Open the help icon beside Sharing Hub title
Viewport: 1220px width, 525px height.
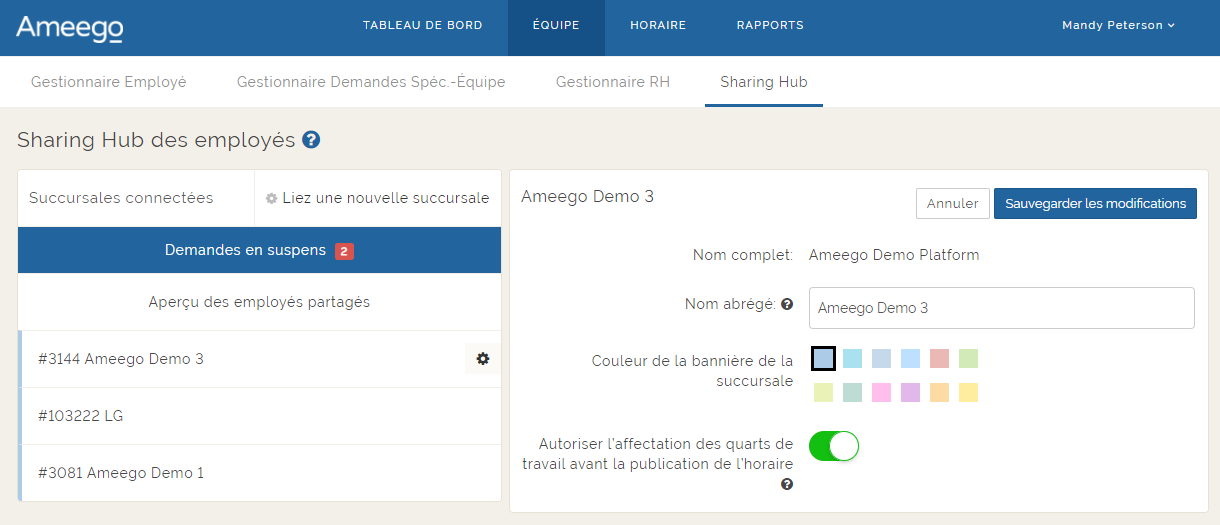[311, 140]
